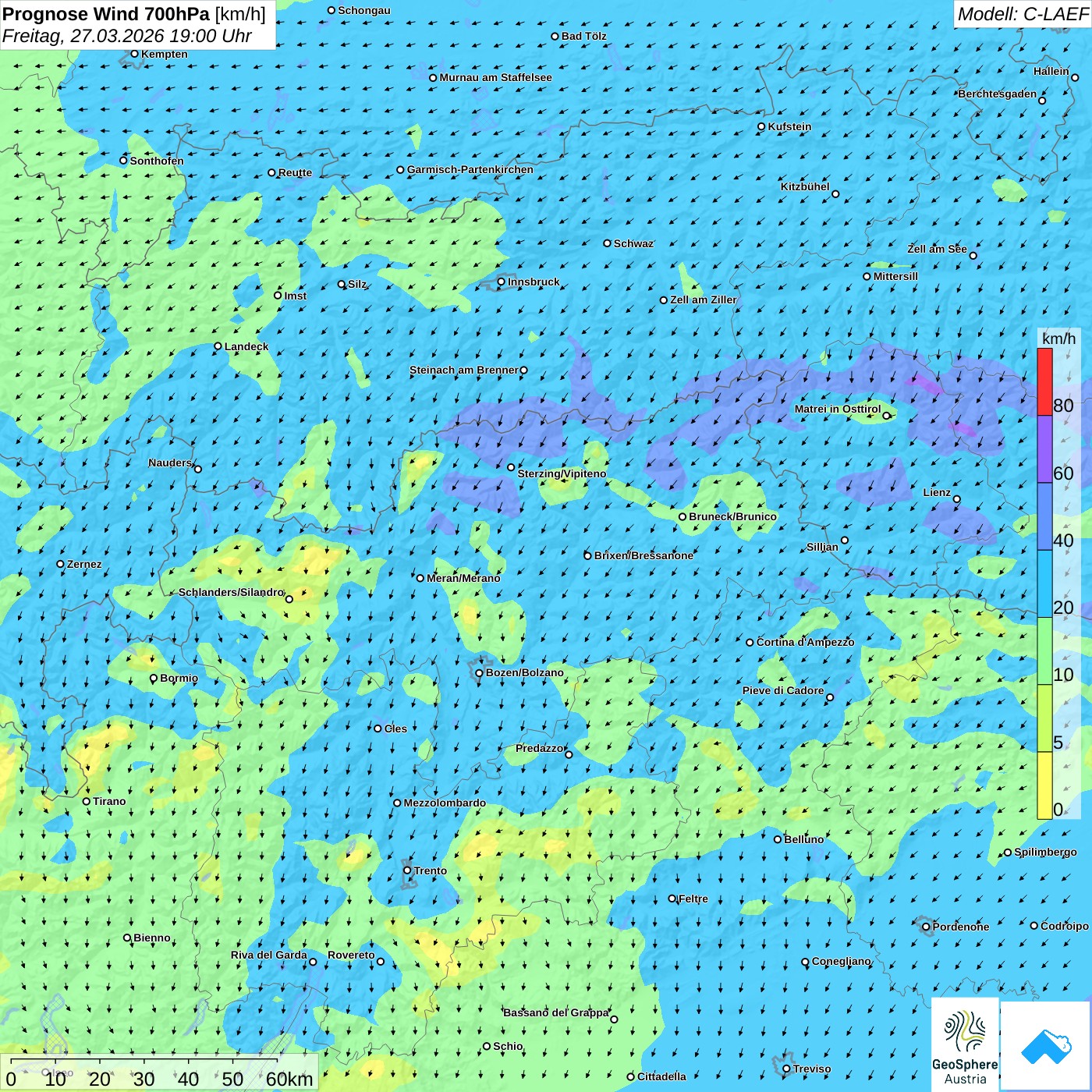The width and height of the screenshot is (1092, 1092).
Task: Click the Kitzbühel label
Action: point(805,186)
